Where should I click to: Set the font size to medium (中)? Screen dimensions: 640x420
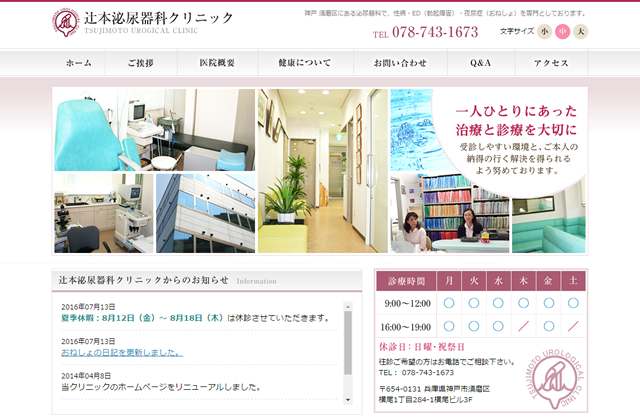[x=562, y=31]
